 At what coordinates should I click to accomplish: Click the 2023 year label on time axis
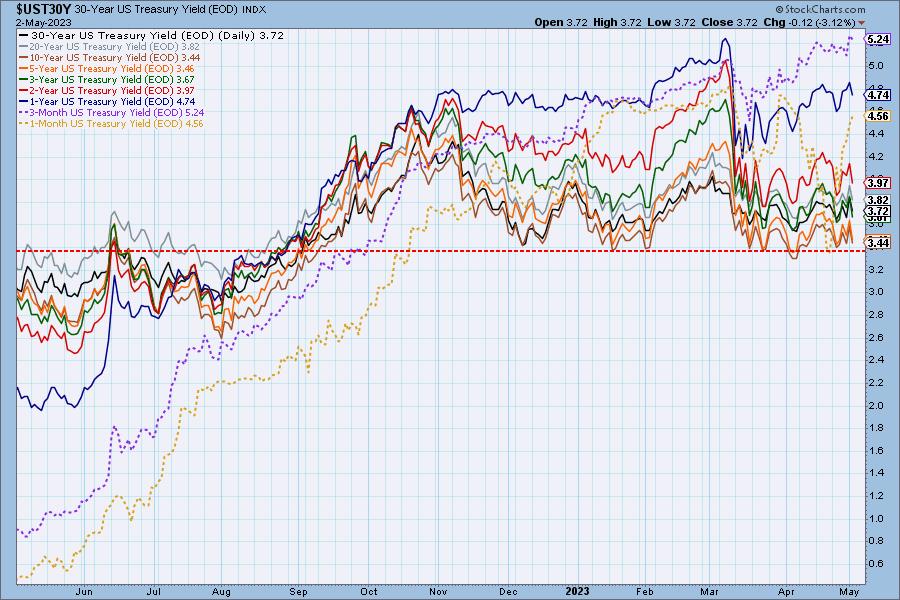coord(577,591)
